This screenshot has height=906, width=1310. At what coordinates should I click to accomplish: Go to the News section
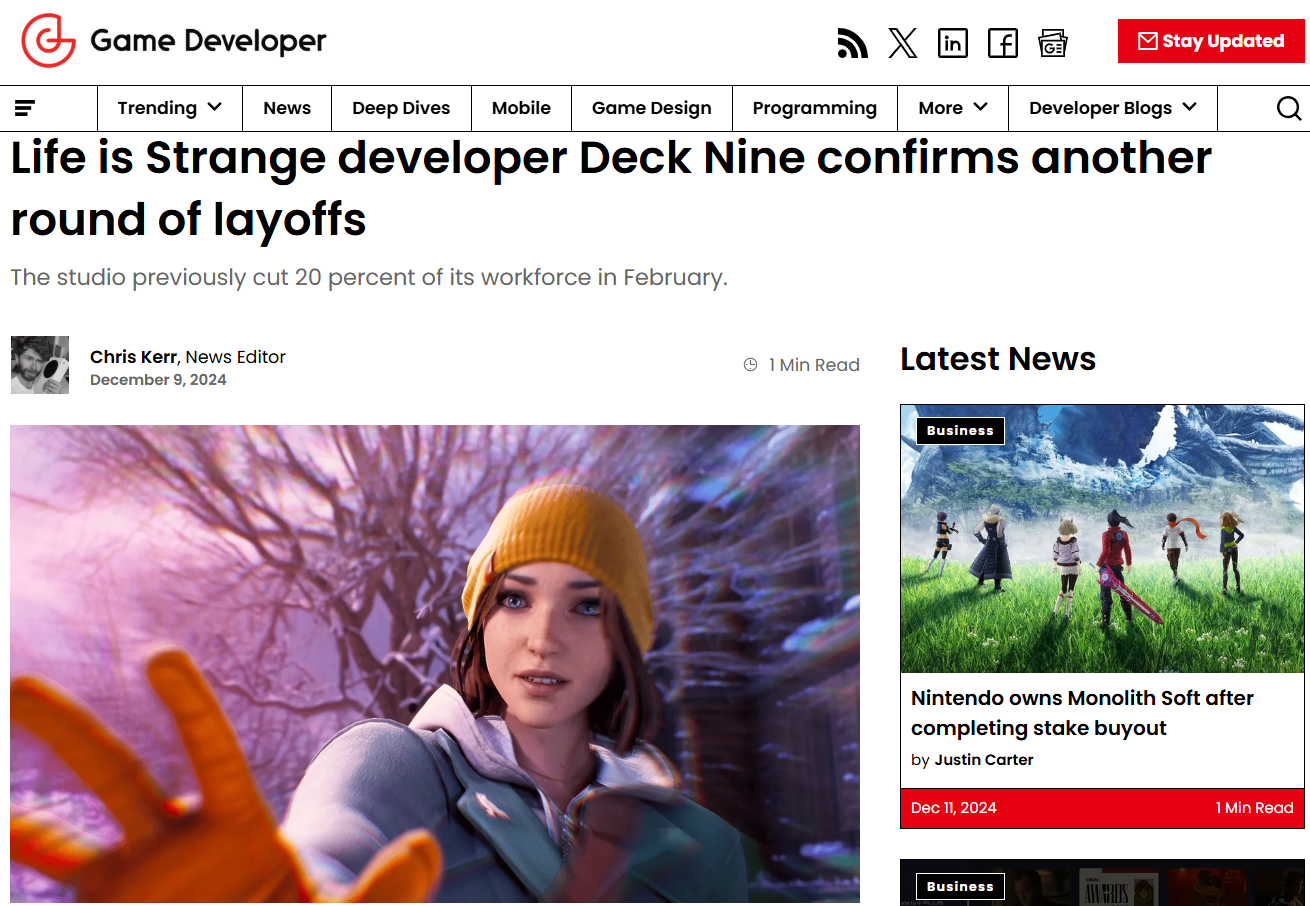point(287,108)
